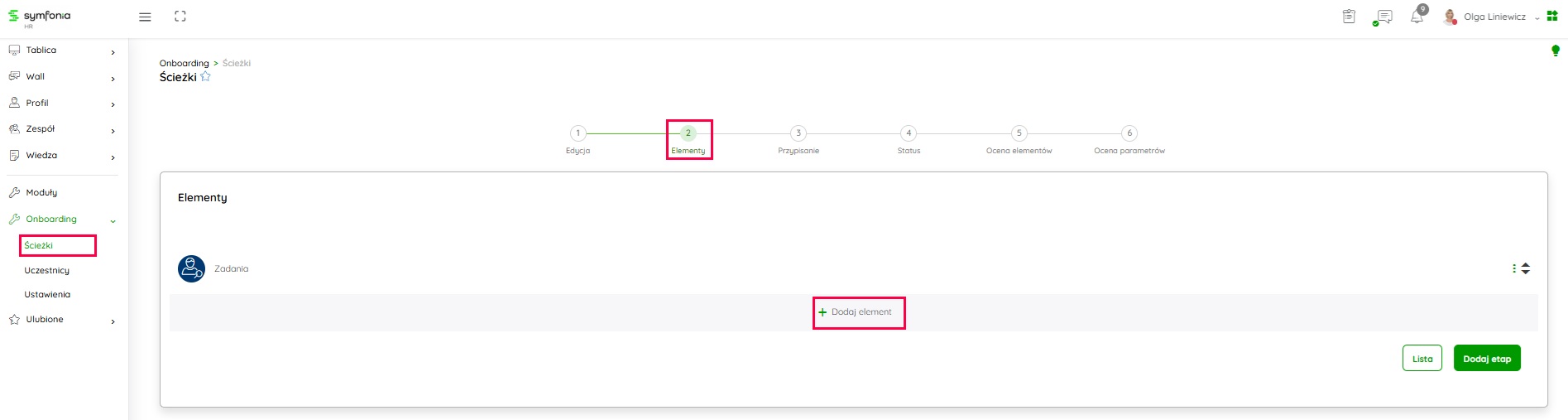1568x420 pixels.
Task: Click the Dodaj etap button
Action: pyautogui.click(x=1486, y=359)
